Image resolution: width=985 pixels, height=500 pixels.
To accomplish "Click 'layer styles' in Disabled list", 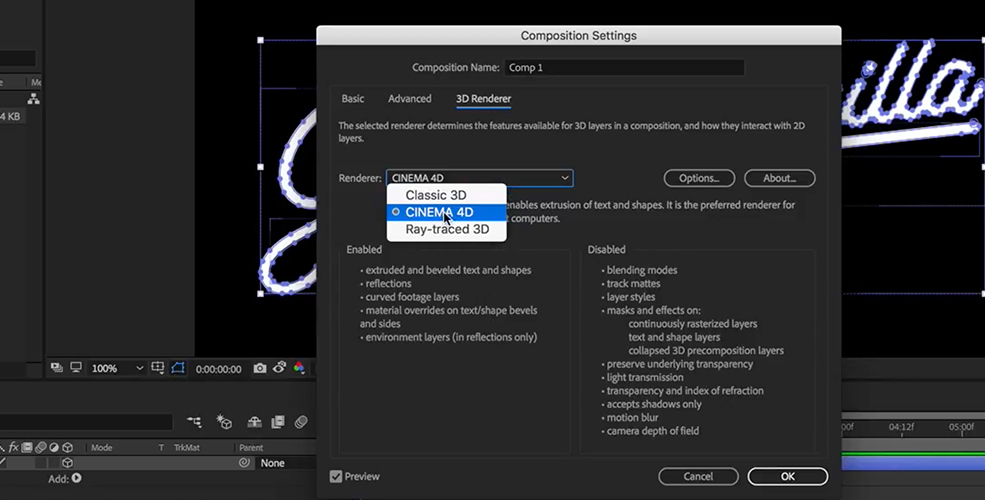I will pos(631,297).
